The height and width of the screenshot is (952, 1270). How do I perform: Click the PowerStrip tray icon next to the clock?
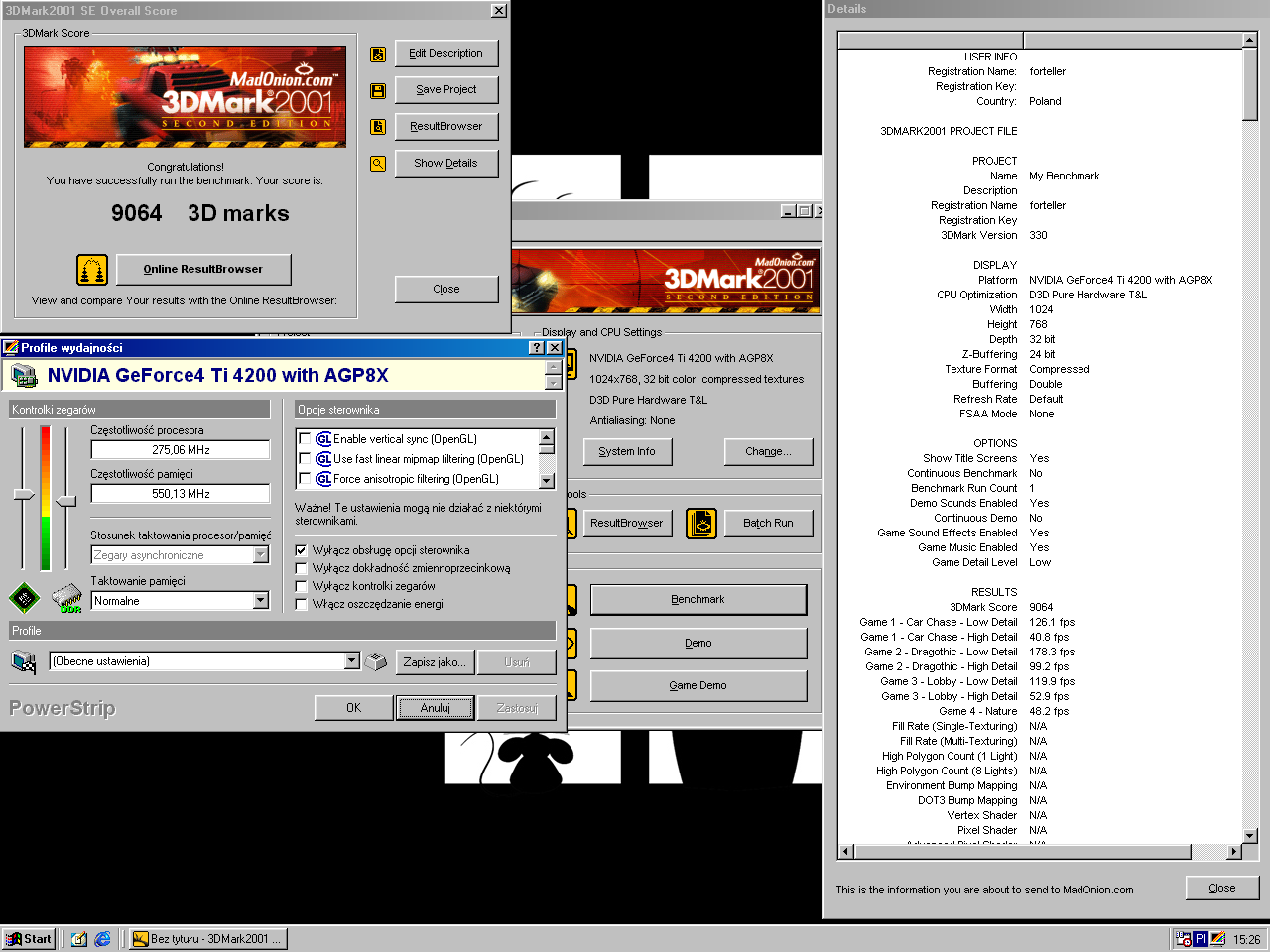tap(1217, 939)
